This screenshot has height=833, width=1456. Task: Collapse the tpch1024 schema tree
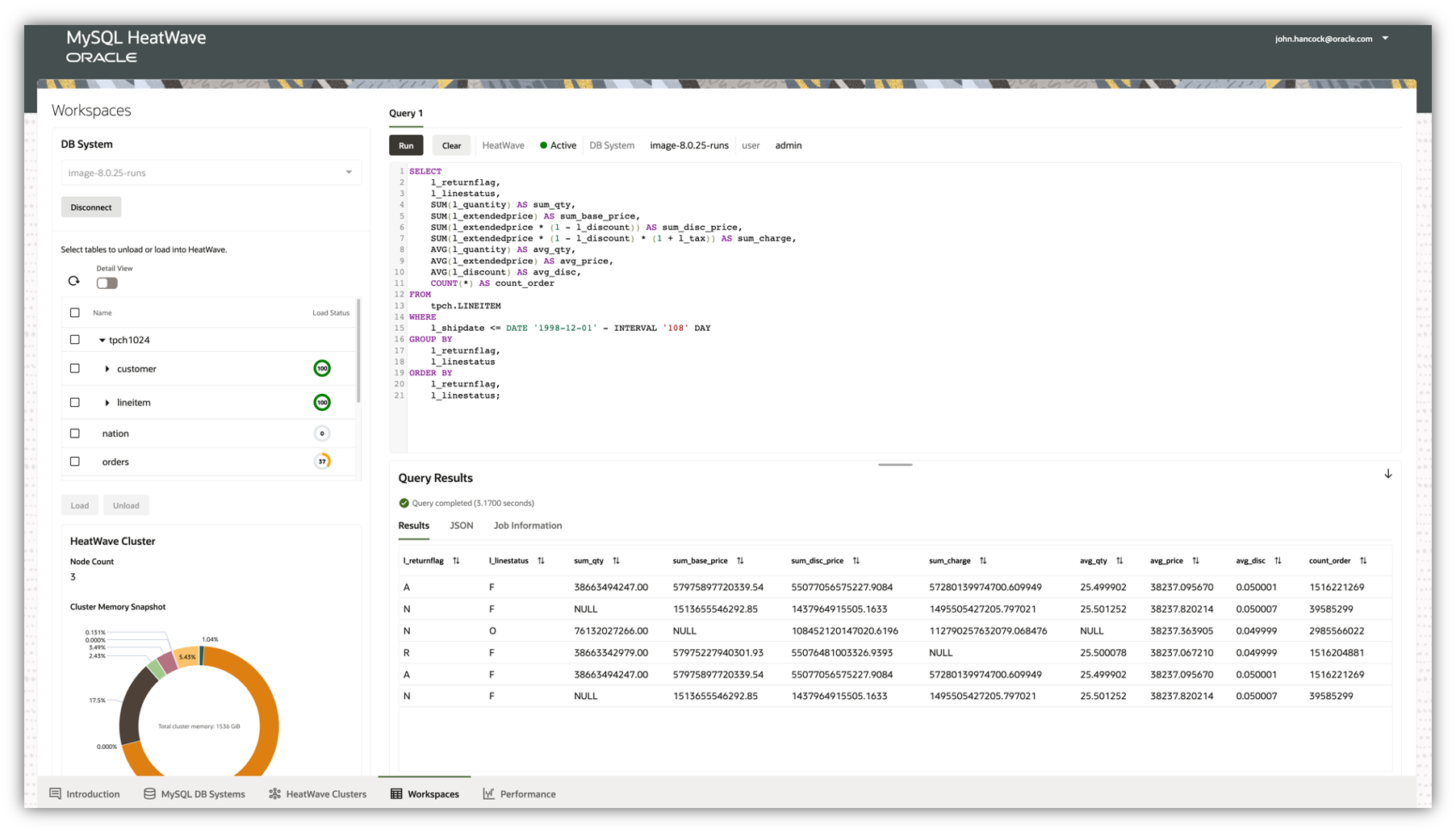coord(102,340)
